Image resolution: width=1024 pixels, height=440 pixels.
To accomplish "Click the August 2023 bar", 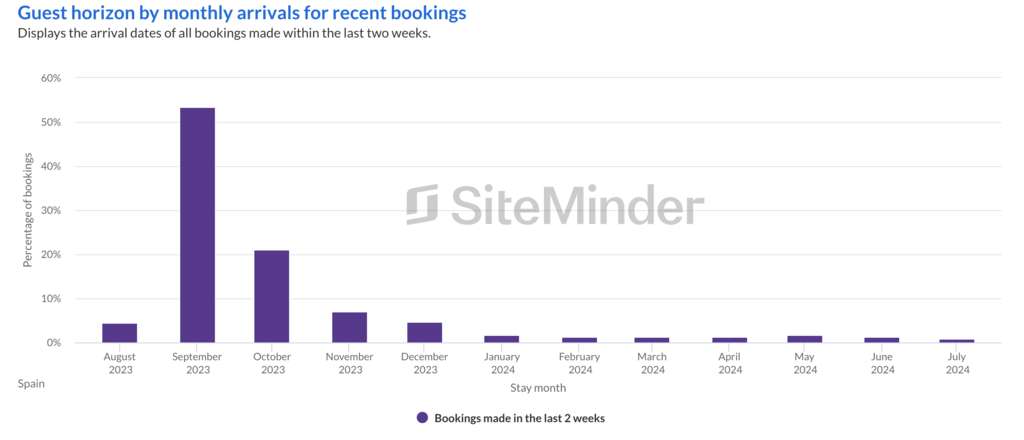I will click(120, 333).
